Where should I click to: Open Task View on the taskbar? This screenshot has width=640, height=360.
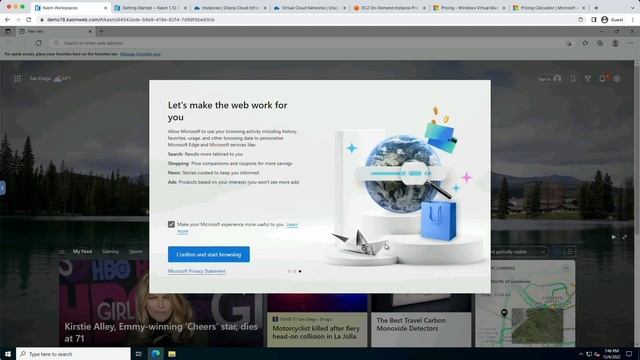coord(138,354)
